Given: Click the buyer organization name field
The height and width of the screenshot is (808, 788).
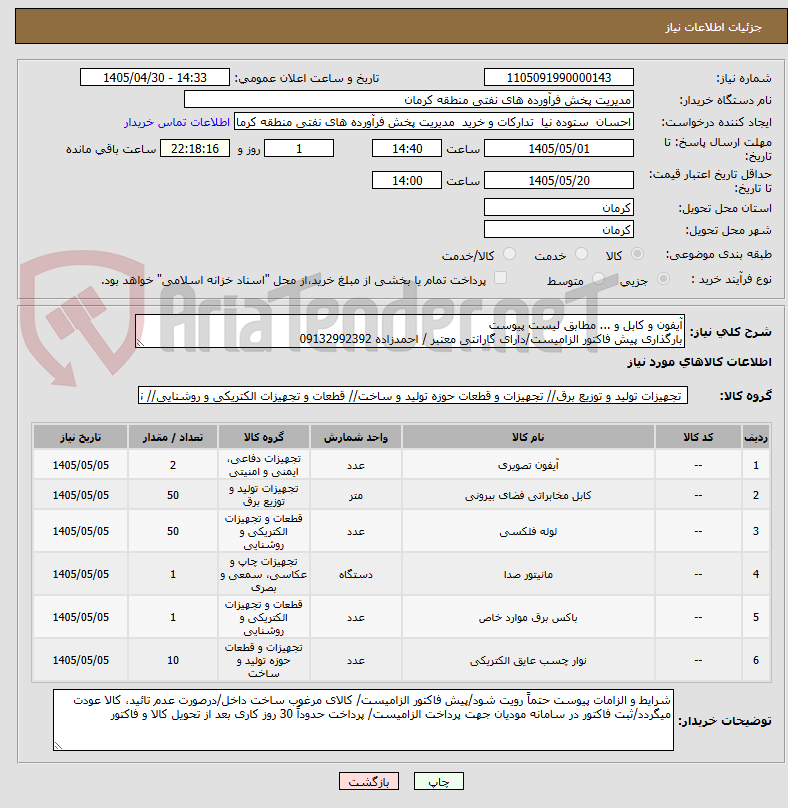Looking at the screenshot, I should (x=409, y=99).
